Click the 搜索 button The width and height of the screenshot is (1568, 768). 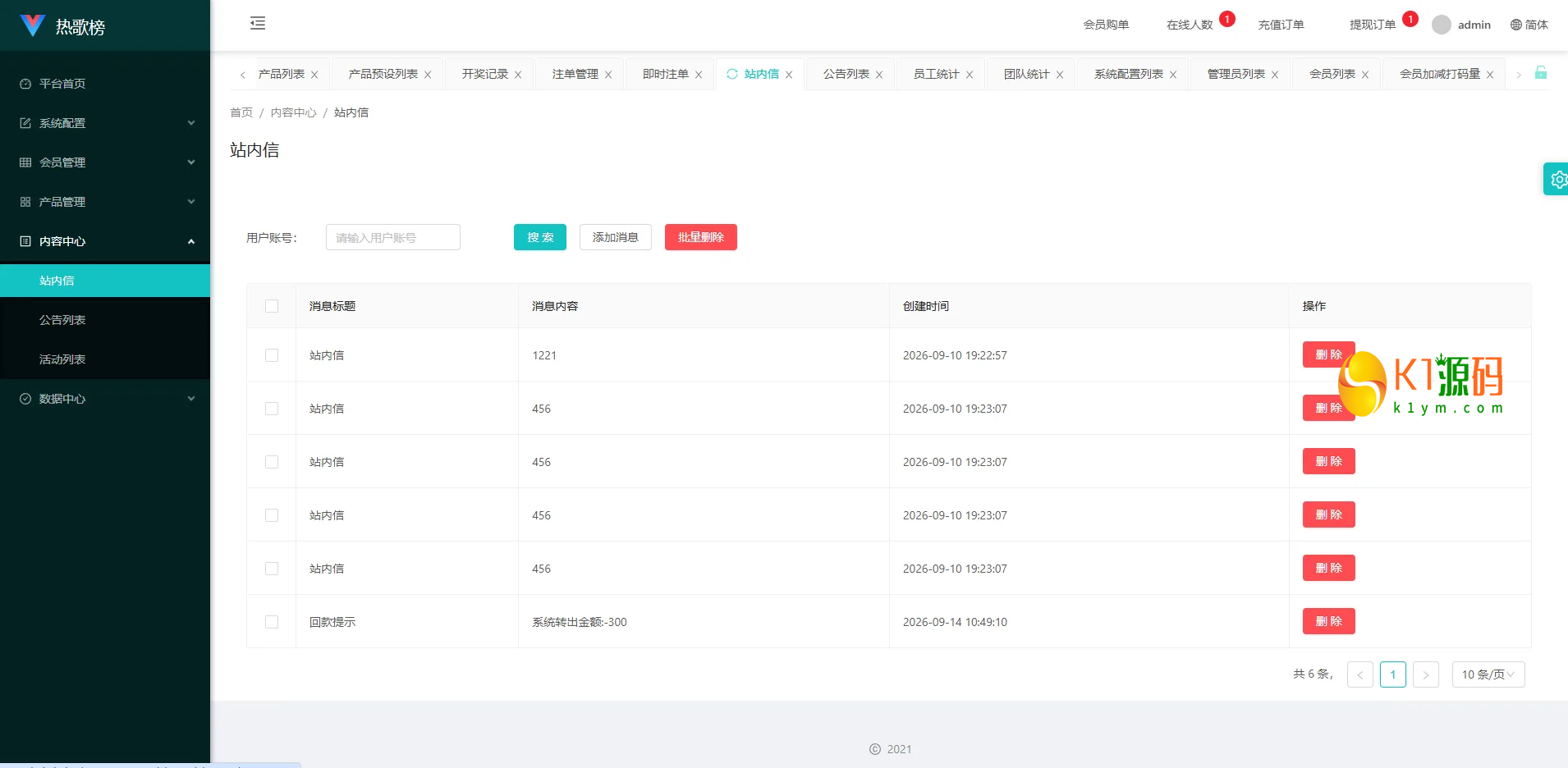pyautogui.click(x=540, y=237)
